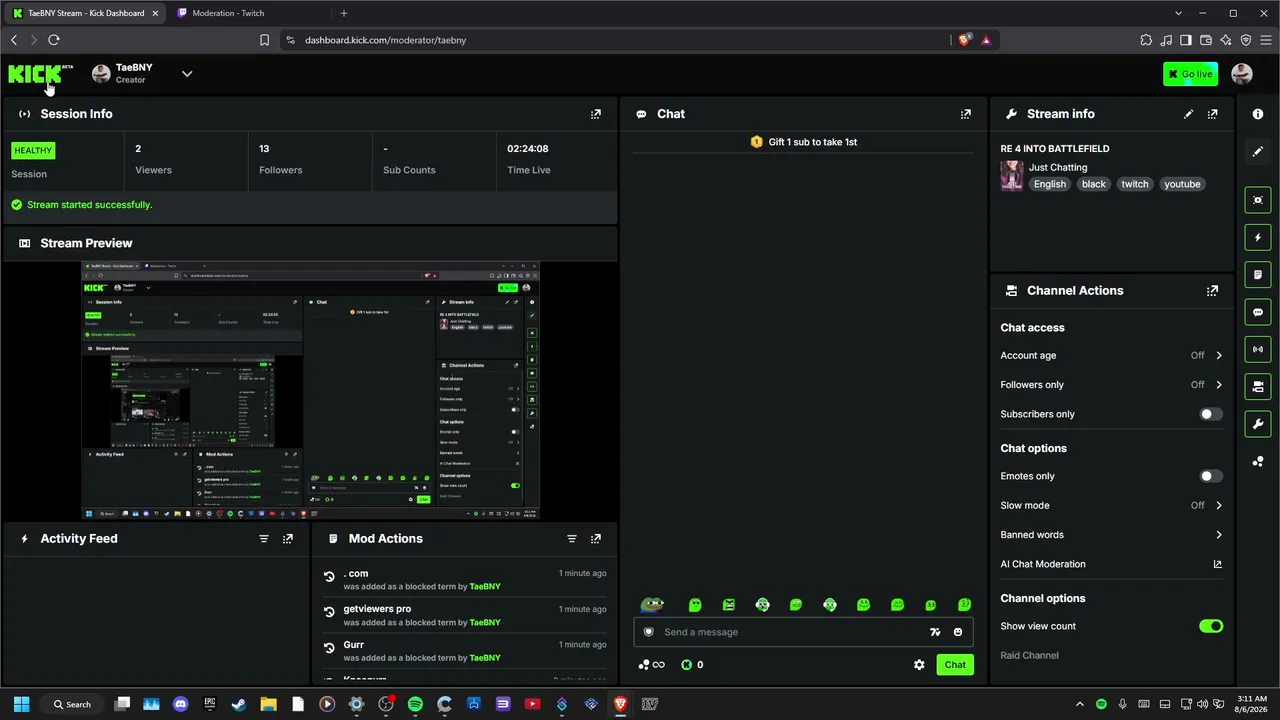Open the emote picker in chat input
This screenshot has height=720, width=1280.
click(x=958, y=632)
